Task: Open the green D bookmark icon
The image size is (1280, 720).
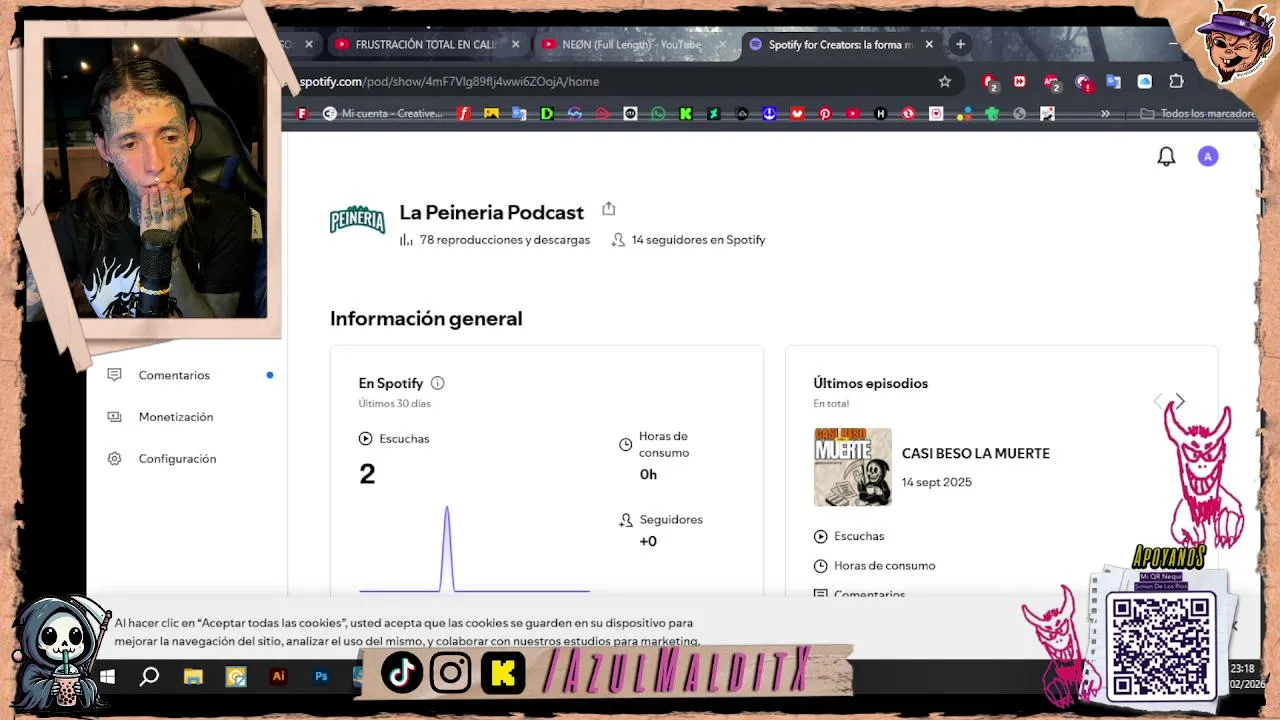Action: tap(547, 114)
